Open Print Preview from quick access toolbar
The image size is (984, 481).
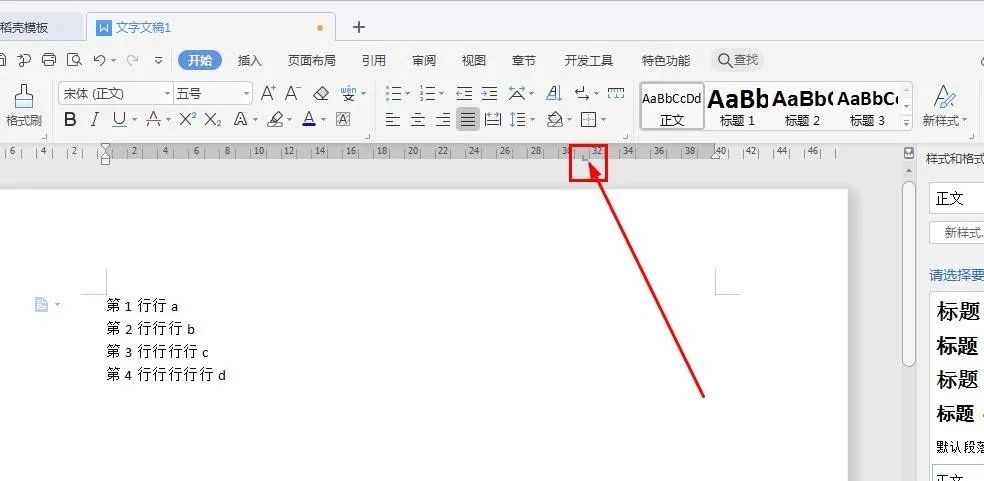75,60
